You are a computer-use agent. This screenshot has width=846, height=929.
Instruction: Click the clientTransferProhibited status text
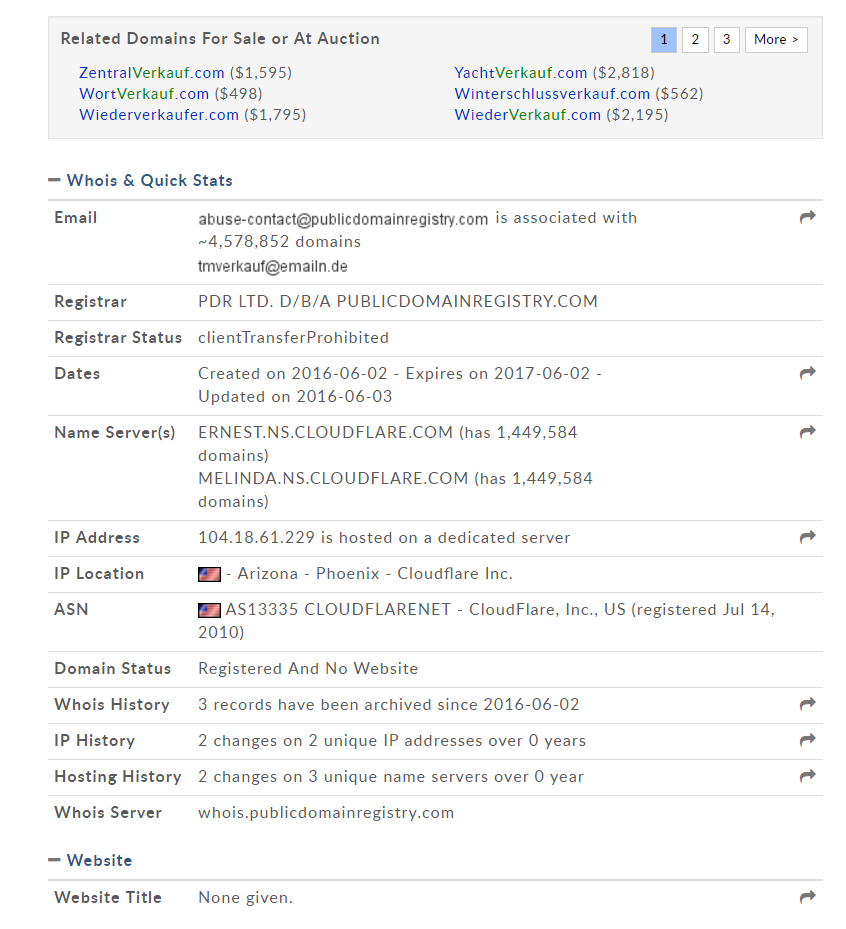pos(293,338)
